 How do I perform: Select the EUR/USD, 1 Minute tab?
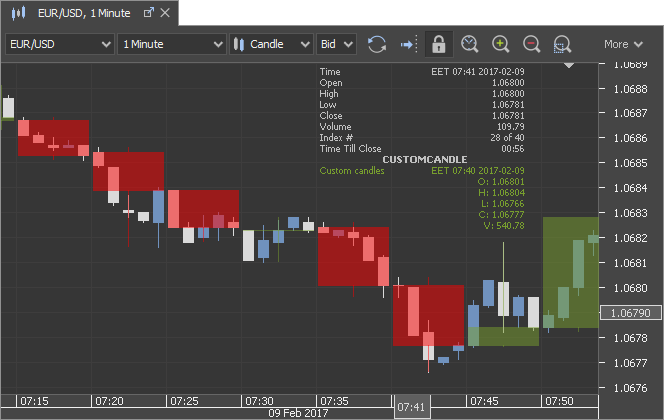83,13
